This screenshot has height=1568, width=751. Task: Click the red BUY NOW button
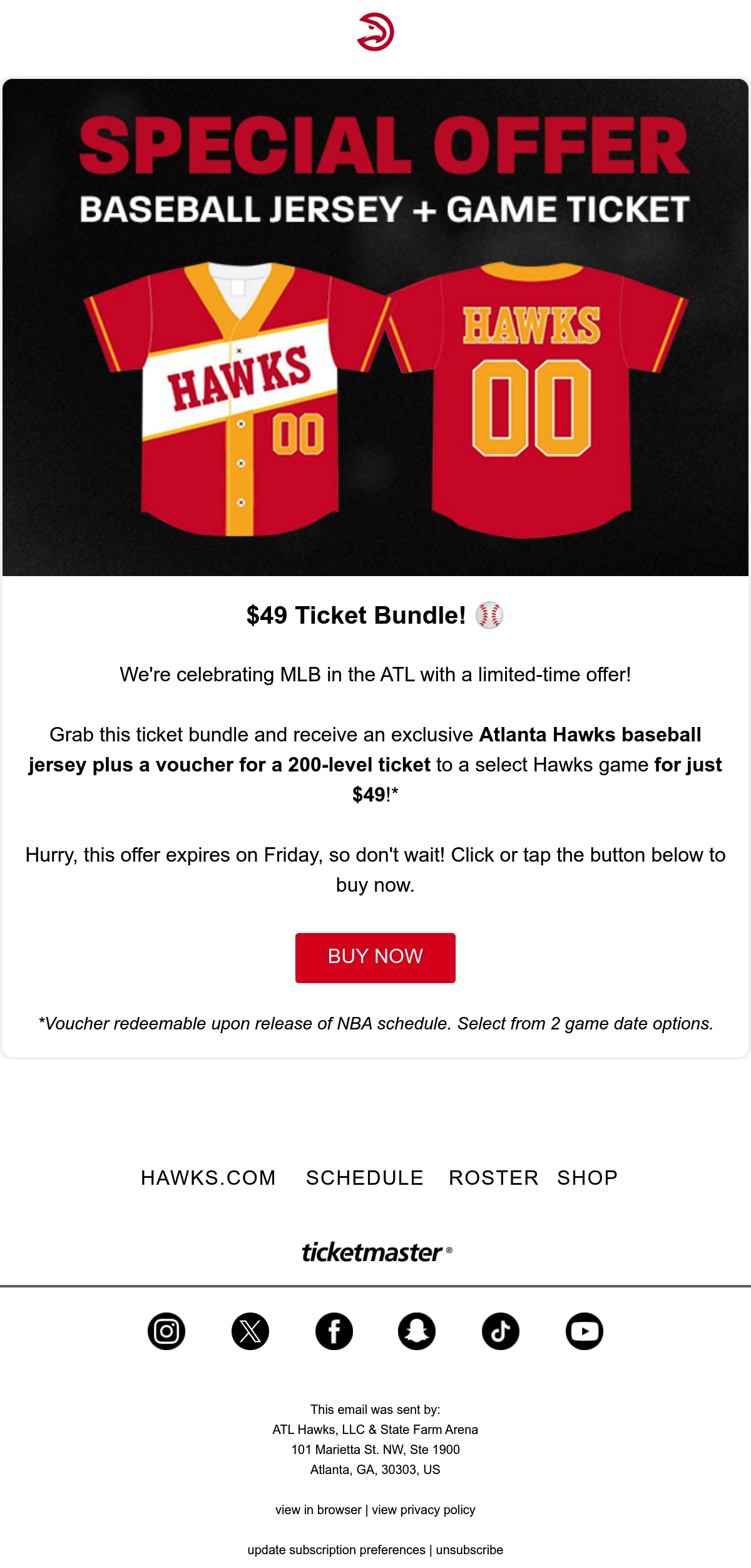[375, 958]
